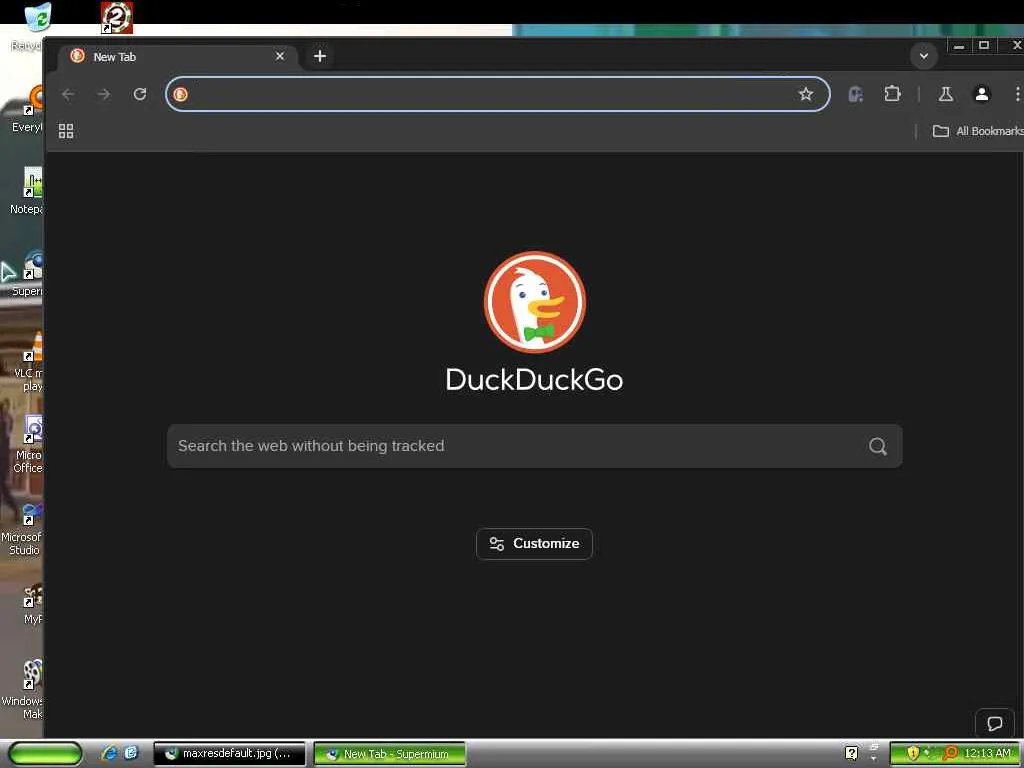Click the 12:13 AM clock

tap(987, 754)
